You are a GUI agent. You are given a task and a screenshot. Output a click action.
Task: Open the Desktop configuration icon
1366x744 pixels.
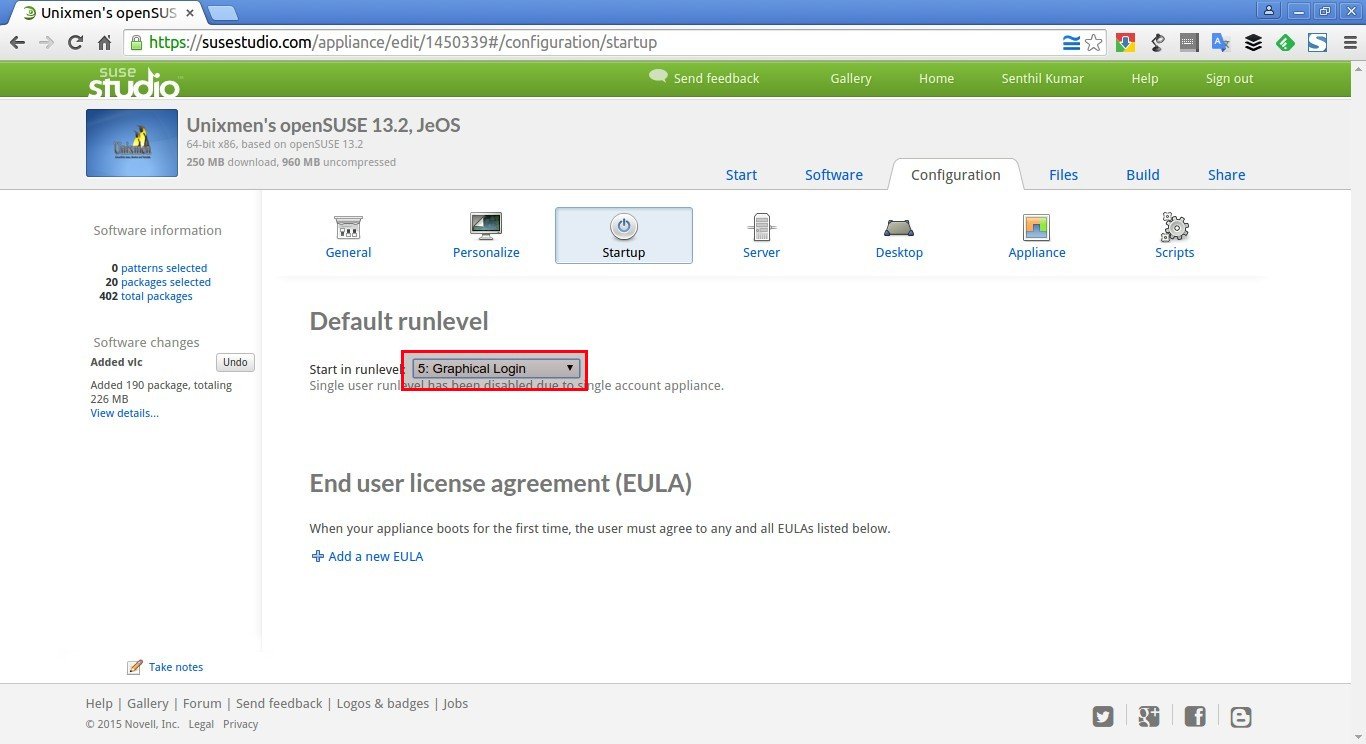[x=899, y=227]
